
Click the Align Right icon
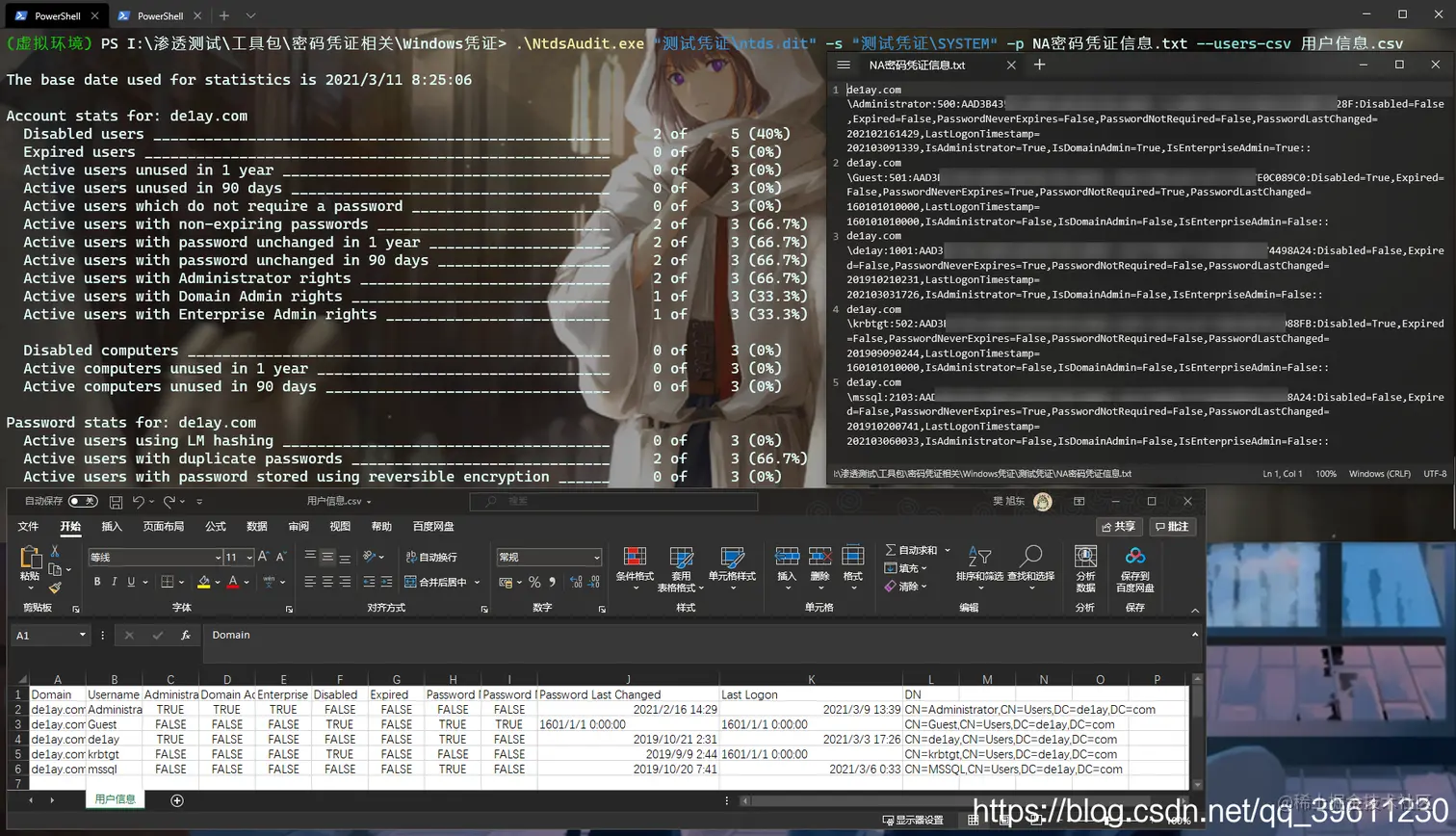point(345,582)
